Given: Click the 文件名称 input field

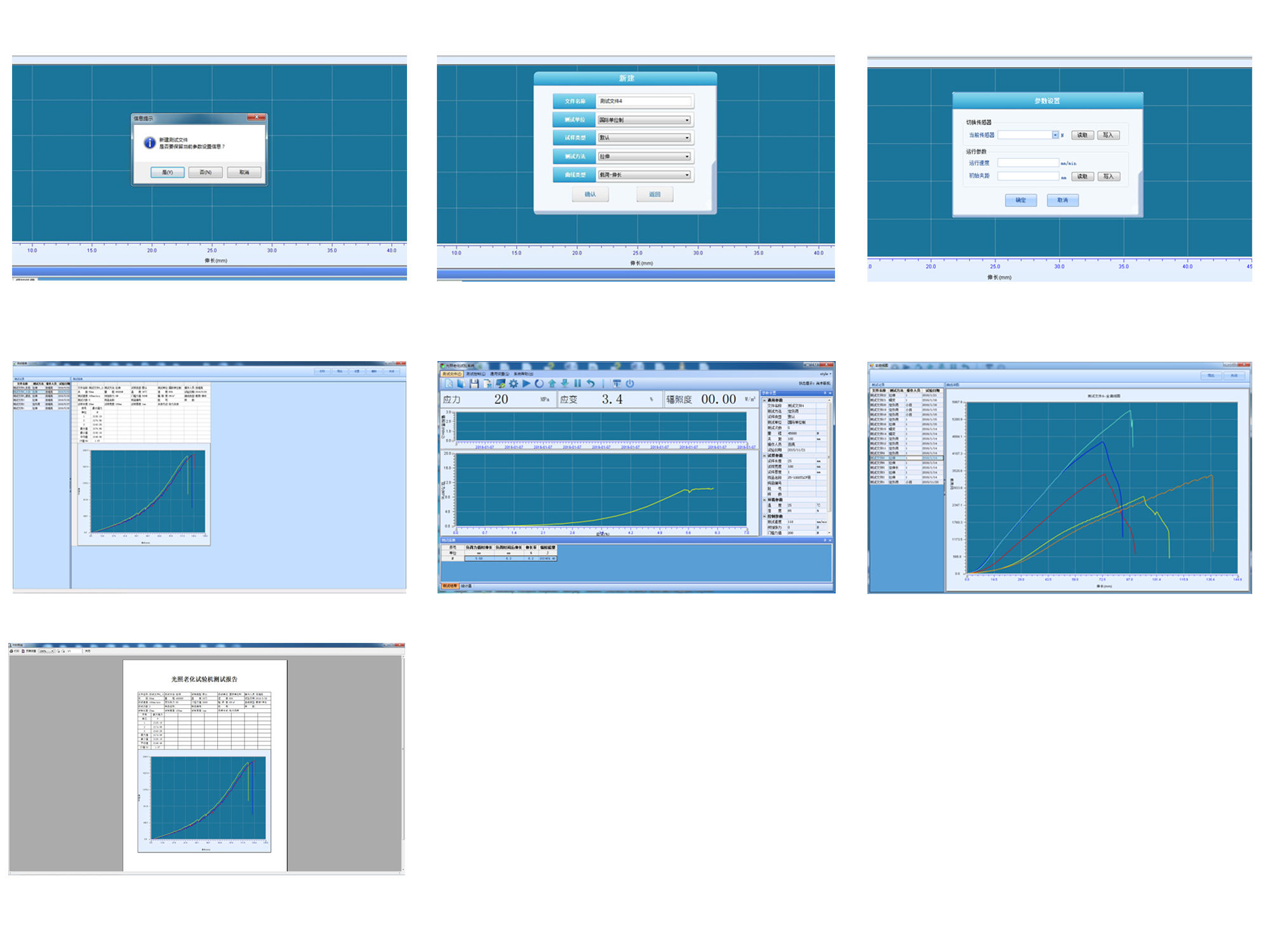Looking at the screenshot, I should (x=644, y=102).
